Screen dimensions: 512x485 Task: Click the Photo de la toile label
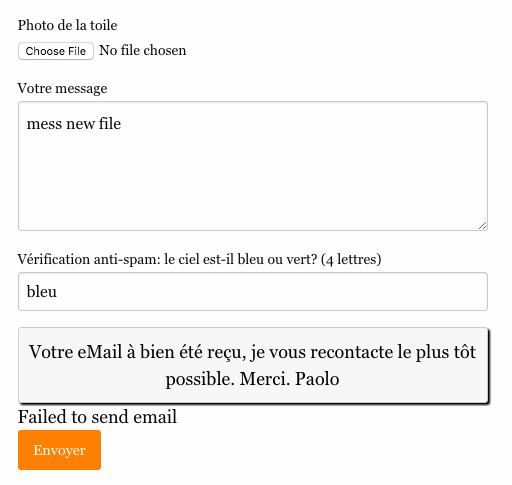[67, 25]
